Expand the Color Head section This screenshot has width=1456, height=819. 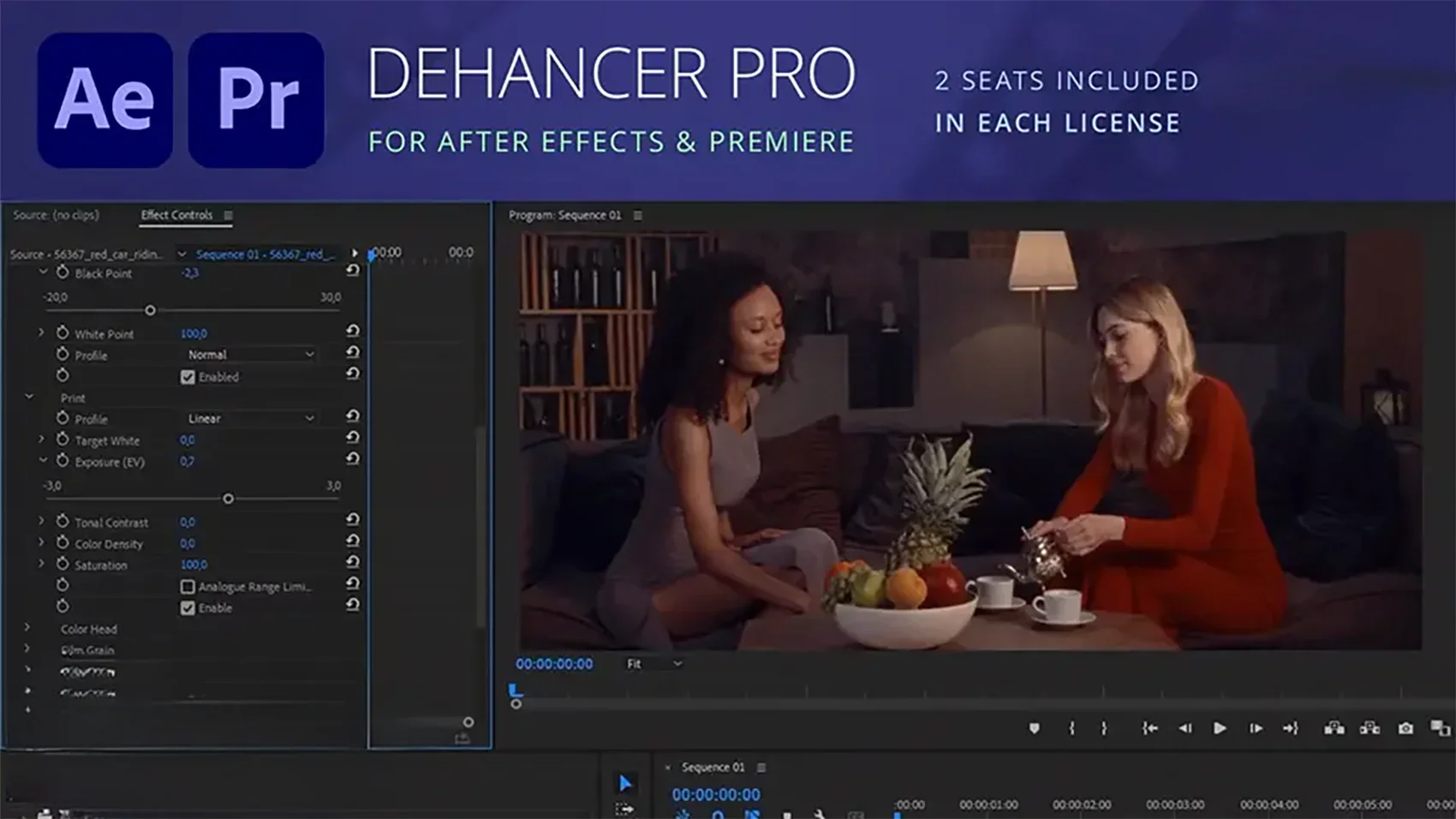tap(27, 628)
